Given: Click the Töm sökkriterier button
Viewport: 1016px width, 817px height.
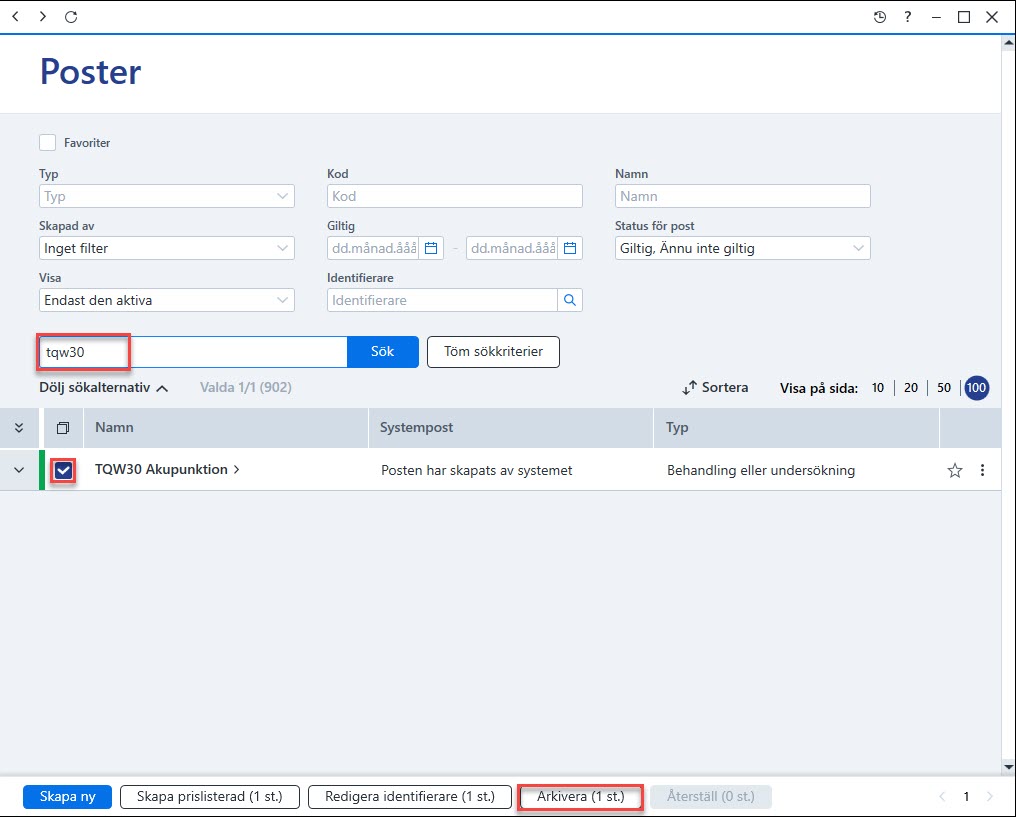Looking at the screenshot, I should pyautogui.click(x=493, y=352).
